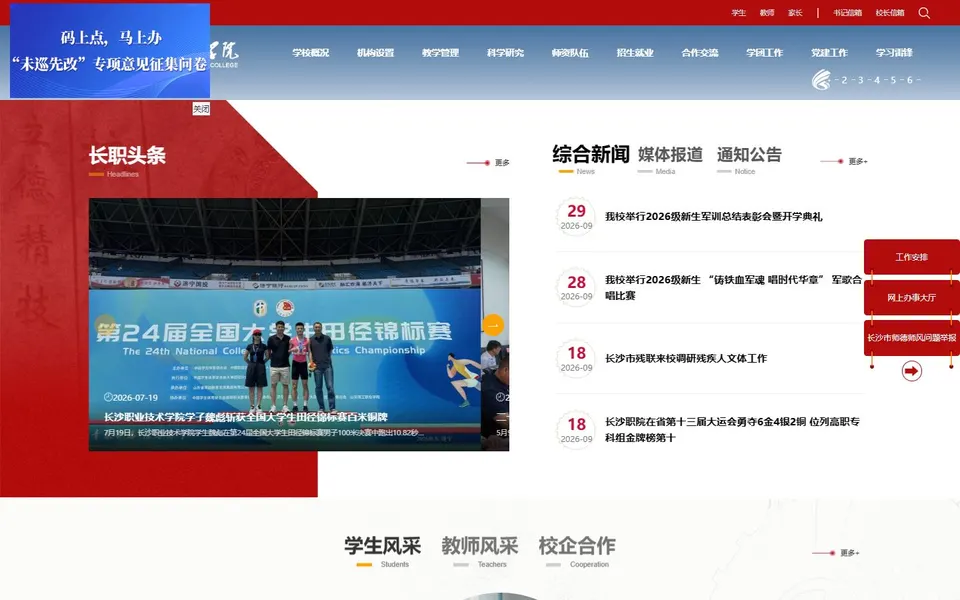960x600 pixels.
Task: Select the 学生风采 tab
Action: (x=383, y=546)
